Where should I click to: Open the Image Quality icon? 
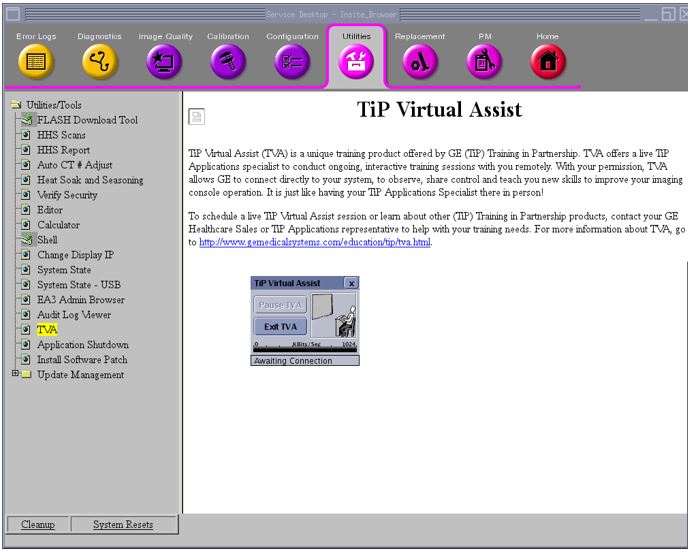coord(163,62)
